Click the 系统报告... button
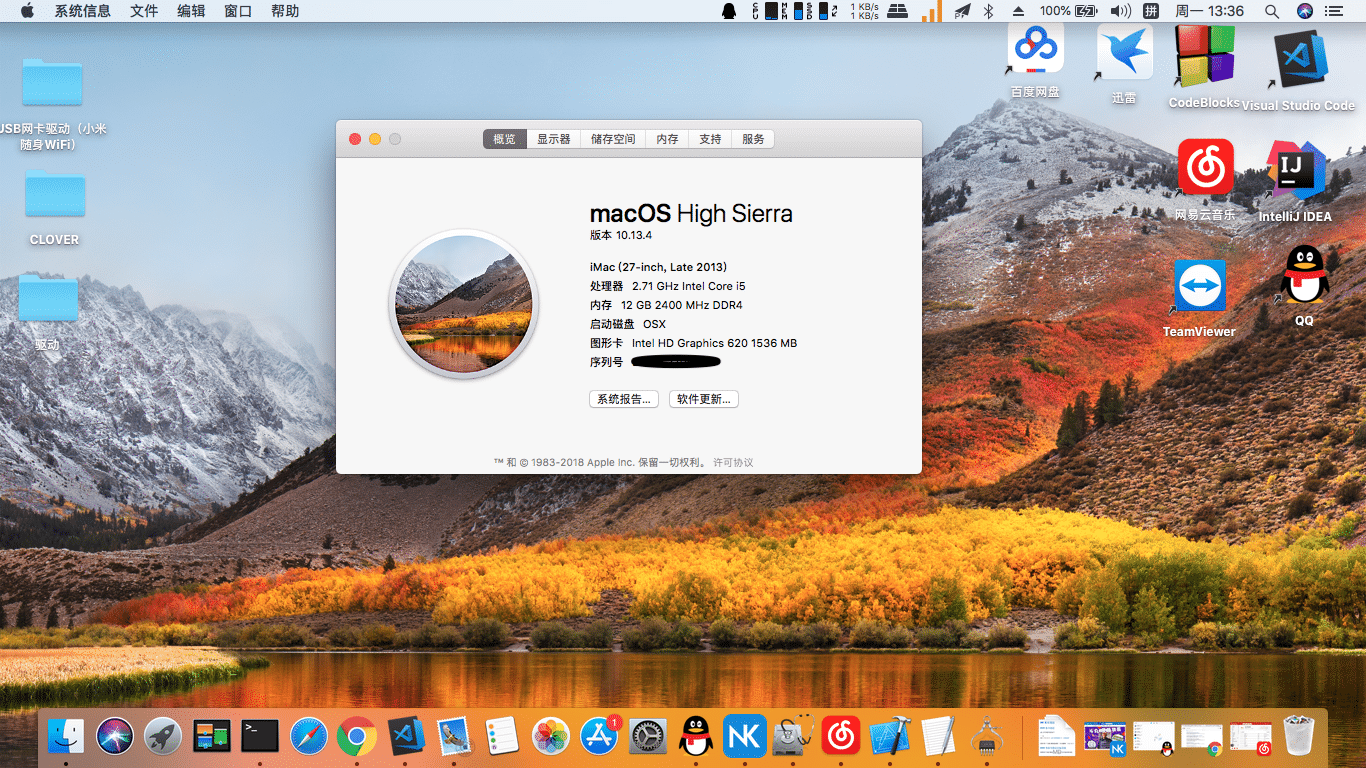Image resolution: width=1366 pixels, height=768 pixels. pyautogui.click(x=624, y=399)
